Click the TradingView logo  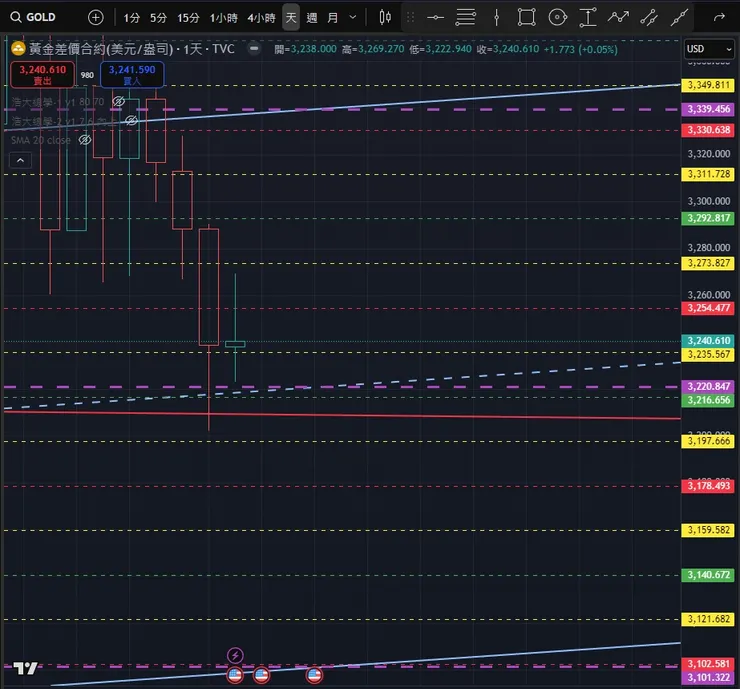point(25,668)
